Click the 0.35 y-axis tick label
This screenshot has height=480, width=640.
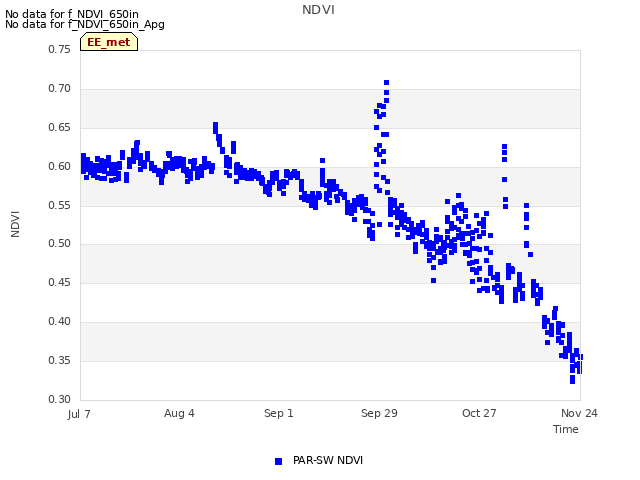[x=60, y=360]
